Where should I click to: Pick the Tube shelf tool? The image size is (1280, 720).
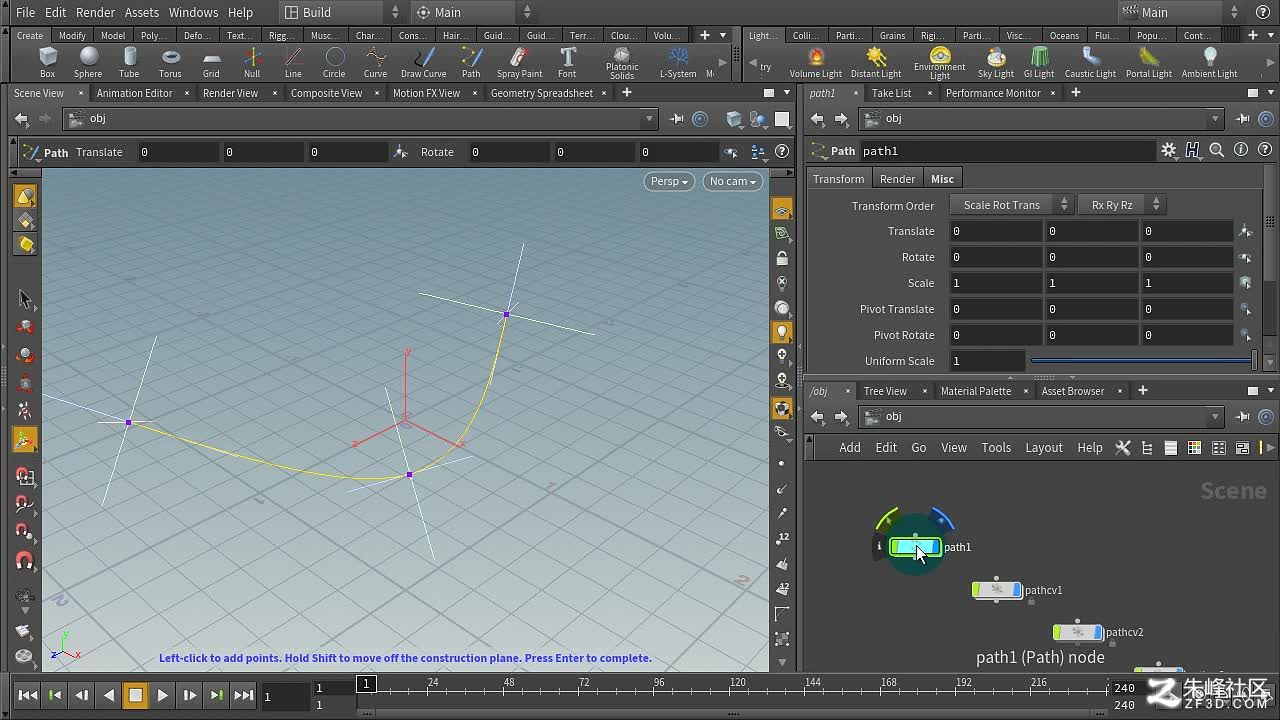pyautogui.click(x=129, y=63)
